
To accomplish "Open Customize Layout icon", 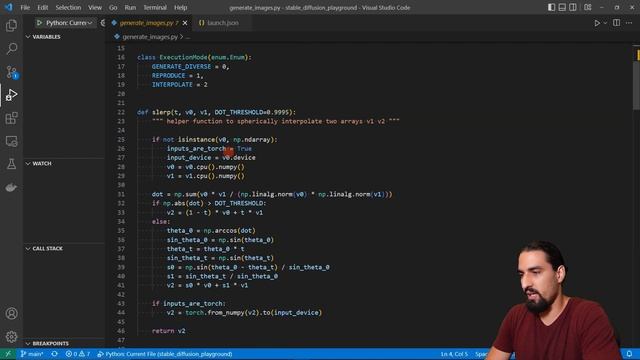I will 588,7.
